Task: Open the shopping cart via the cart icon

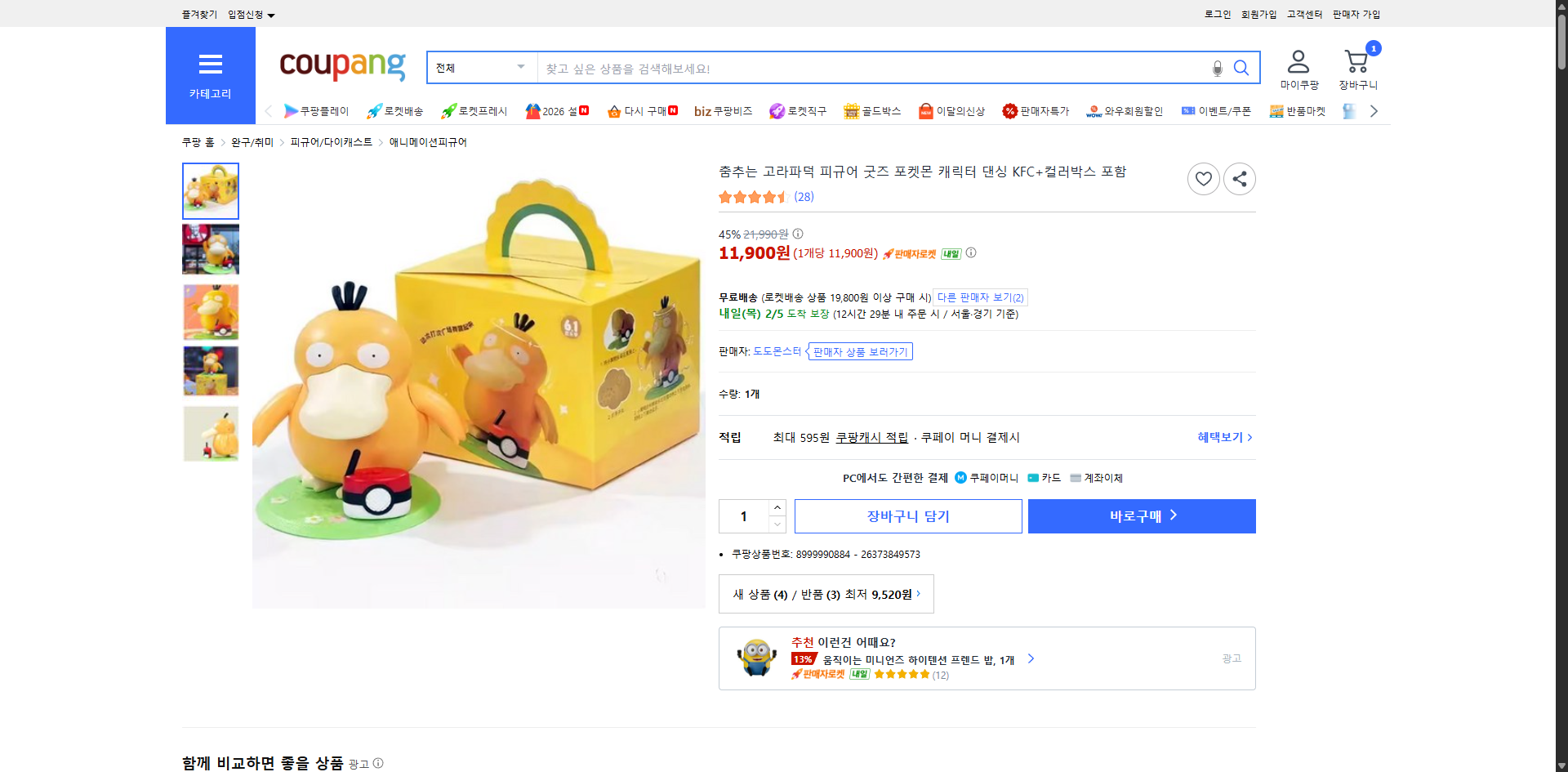Action: click(1356, 61)
